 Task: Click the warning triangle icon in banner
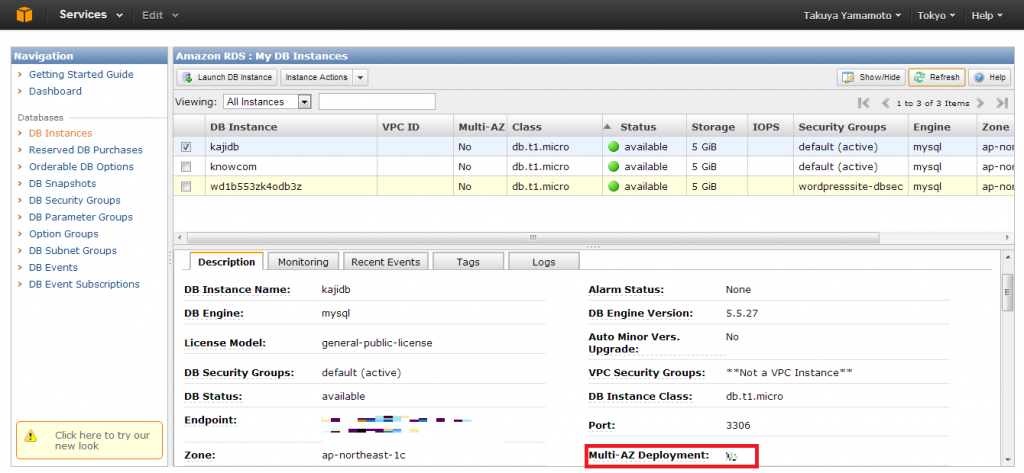[31, 435]
